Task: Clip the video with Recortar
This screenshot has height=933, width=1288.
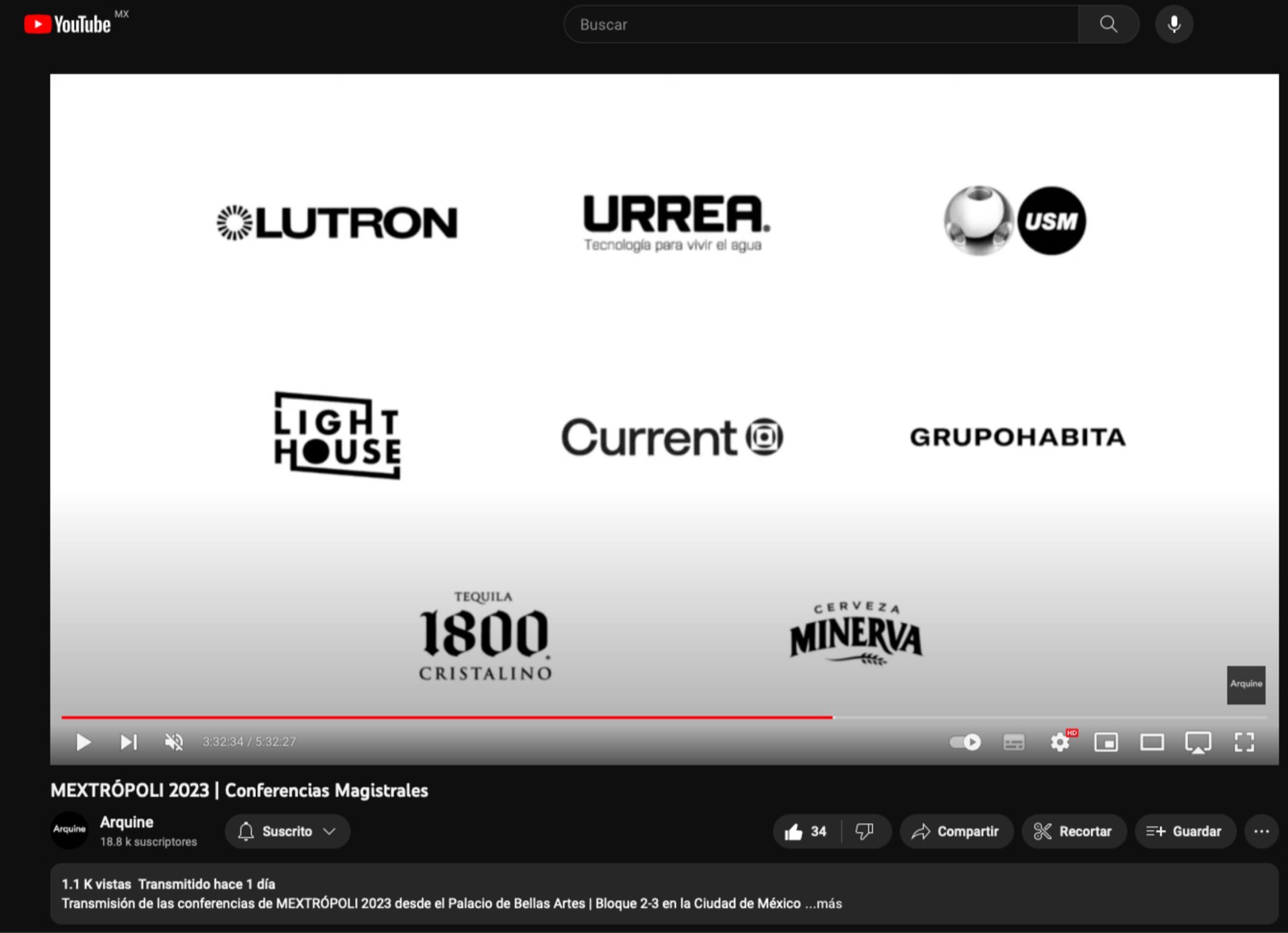Action: click(x=1073, y=832)
